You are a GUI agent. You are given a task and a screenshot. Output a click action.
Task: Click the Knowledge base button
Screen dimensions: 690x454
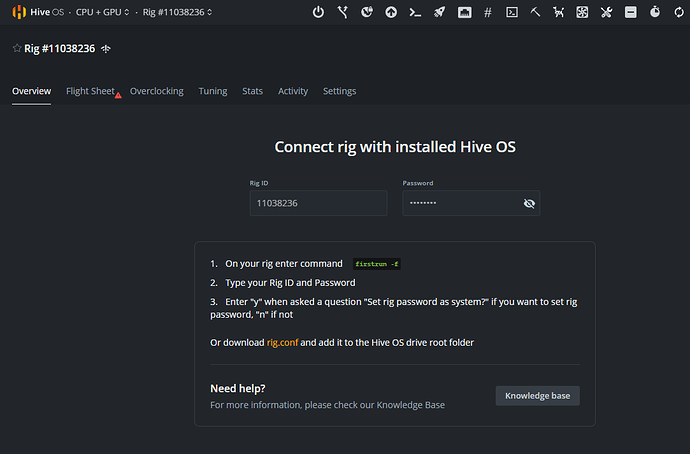537,396
